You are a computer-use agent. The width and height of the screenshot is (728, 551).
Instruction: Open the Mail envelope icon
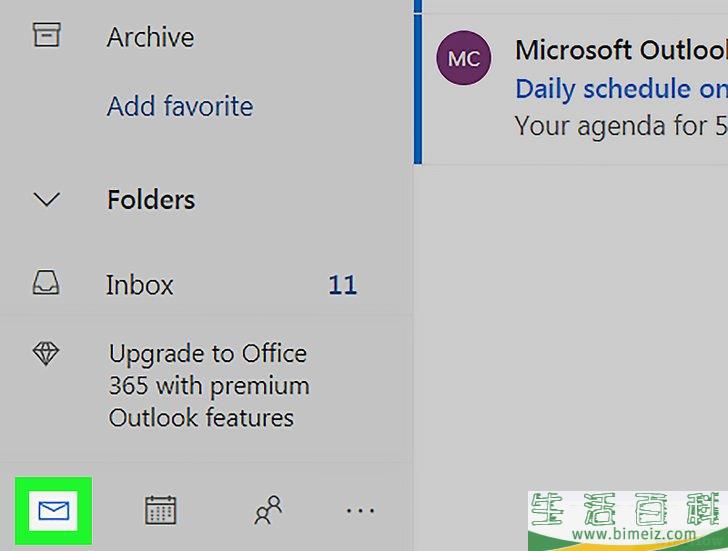[x=53, y=511]
